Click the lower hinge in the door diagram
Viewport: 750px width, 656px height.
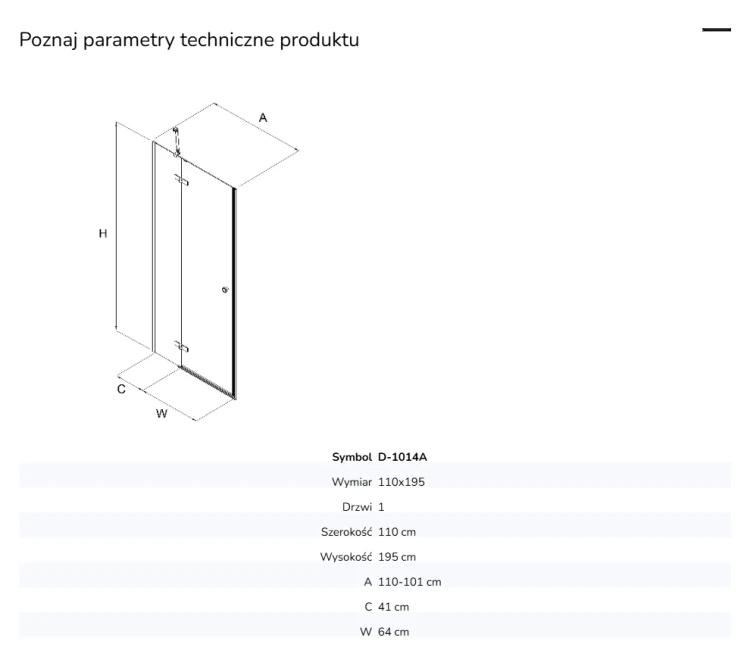(181, 346)
